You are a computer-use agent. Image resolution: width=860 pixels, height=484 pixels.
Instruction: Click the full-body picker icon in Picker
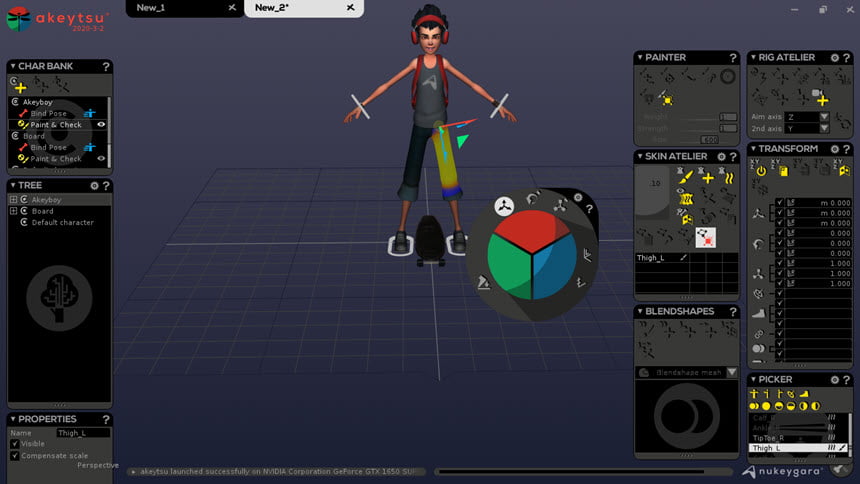coord(754,393)
